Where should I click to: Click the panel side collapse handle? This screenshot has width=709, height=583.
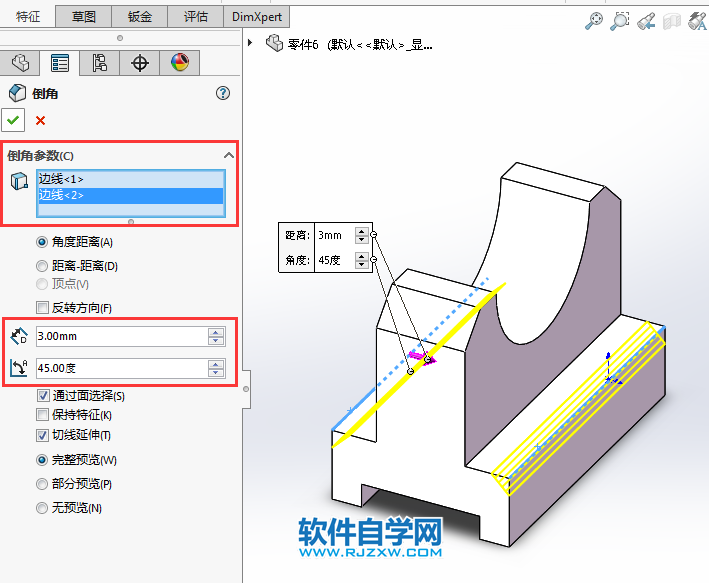coord(246,389)
